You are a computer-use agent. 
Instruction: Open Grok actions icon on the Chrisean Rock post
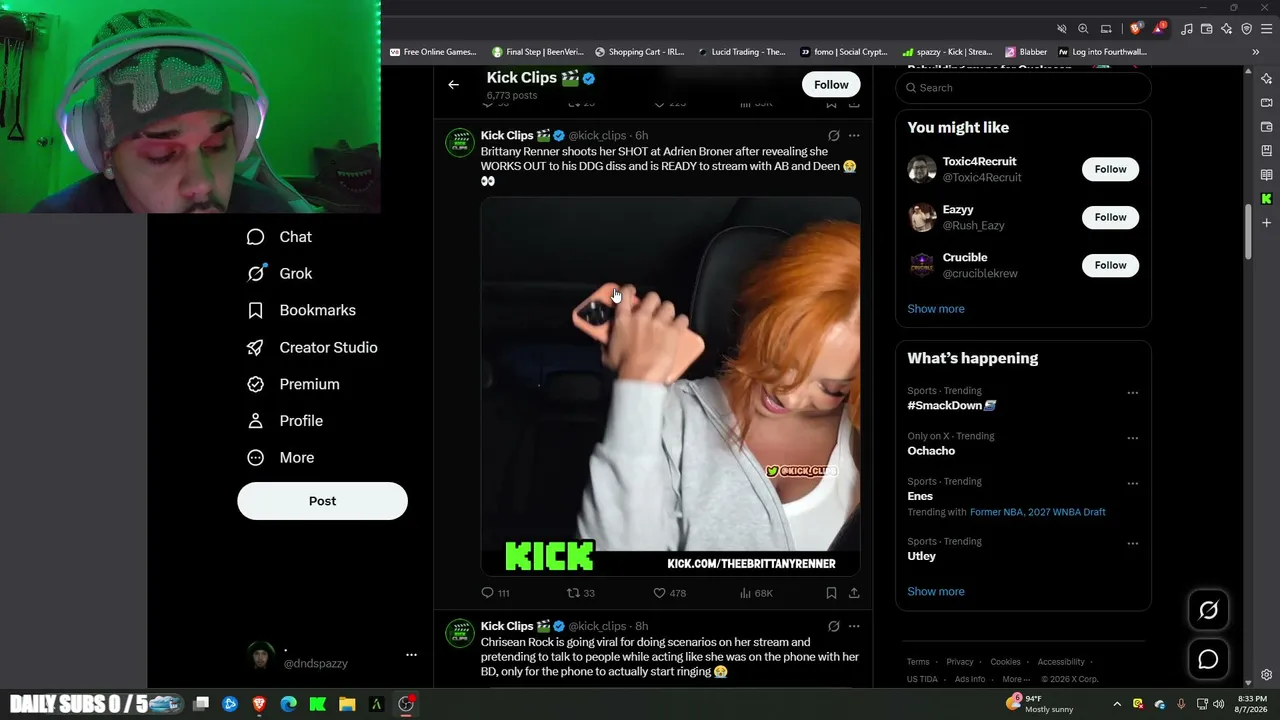[x=833, y=626]
